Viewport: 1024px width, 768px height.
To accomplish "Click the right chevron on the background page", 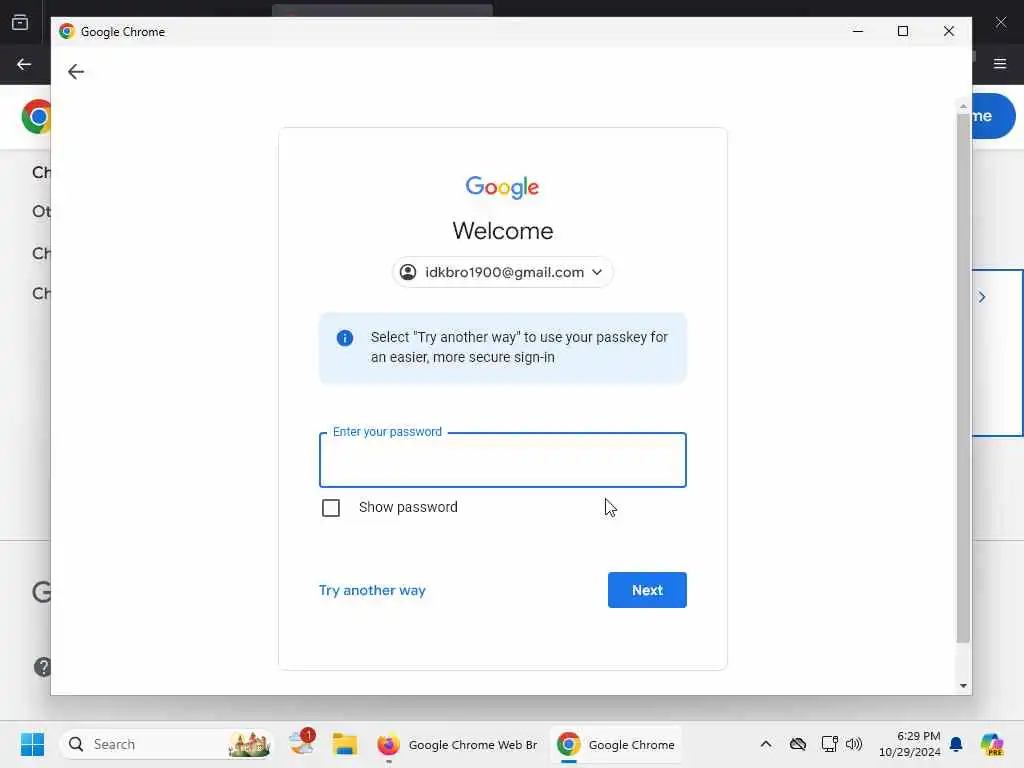I will click(x=982, y=297).
